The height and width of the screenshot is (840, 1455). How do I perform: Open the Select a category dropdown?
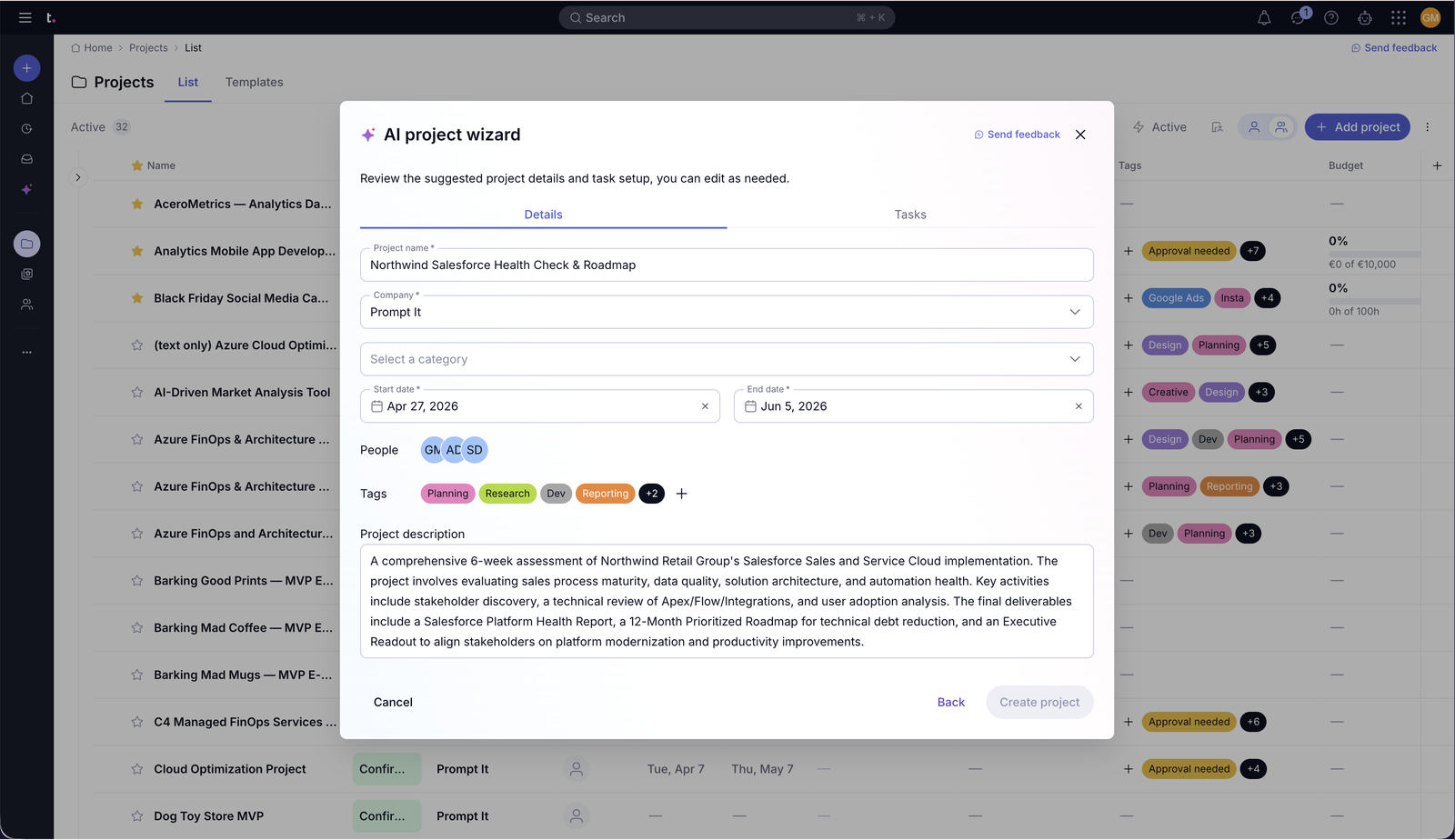coord(727,359)
